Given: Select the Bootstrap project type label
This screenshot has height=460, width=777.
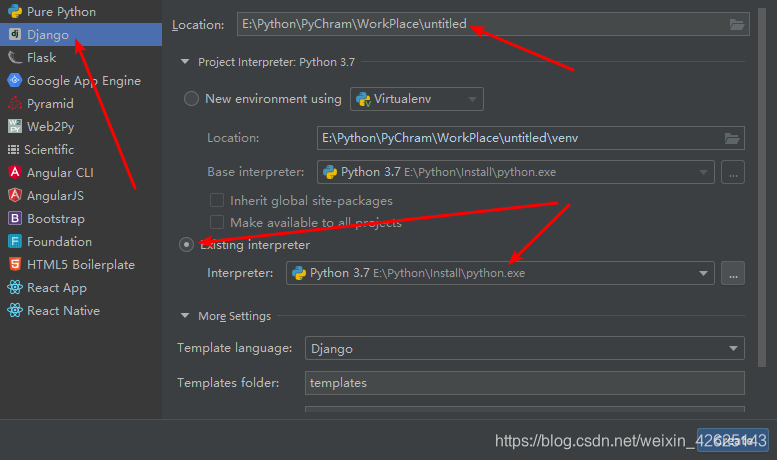Looking at the screenshot, I should 56,219.
